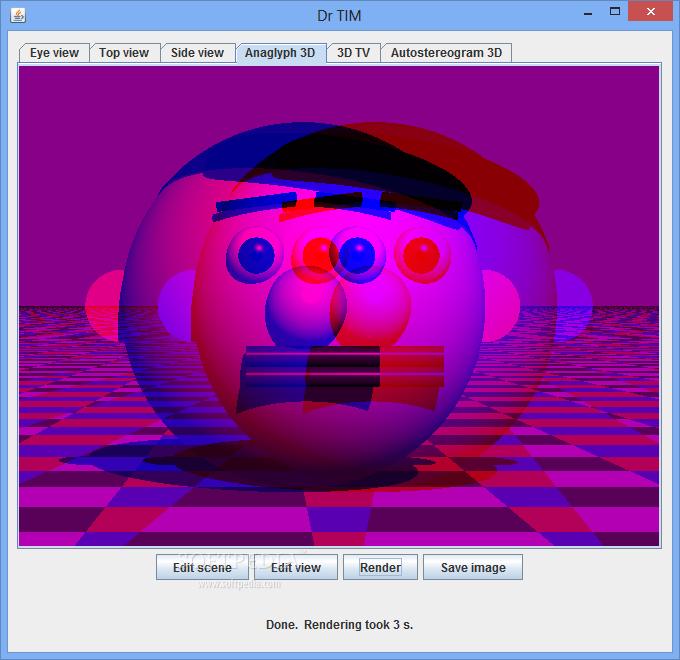The height and width of the screenshot is (660, 680).
Task: Close the Dr TIM window
Action: click(x=651, y=12)
